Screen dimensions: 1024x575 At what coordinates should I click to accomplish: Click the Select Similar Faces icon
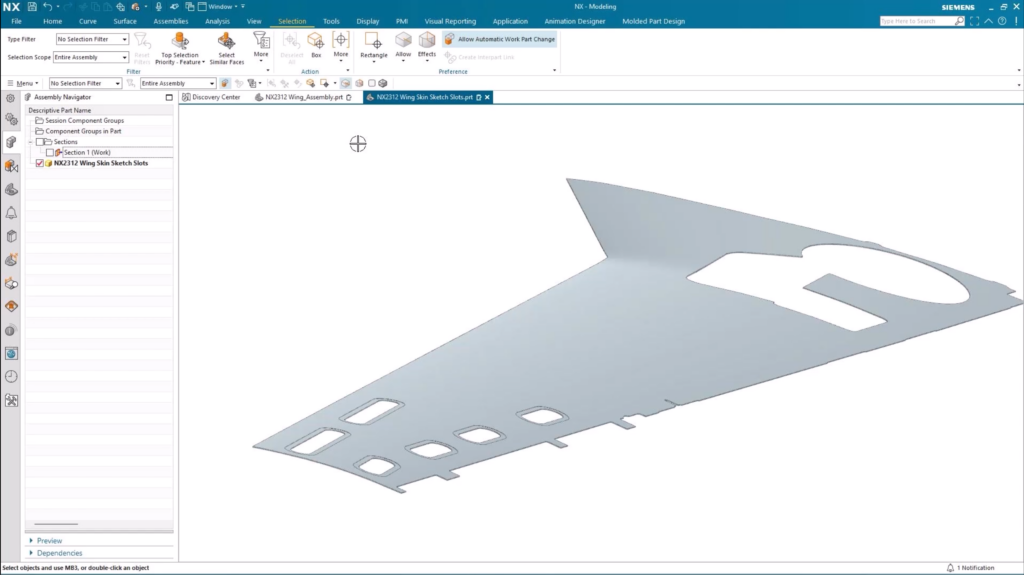(226, 42)
